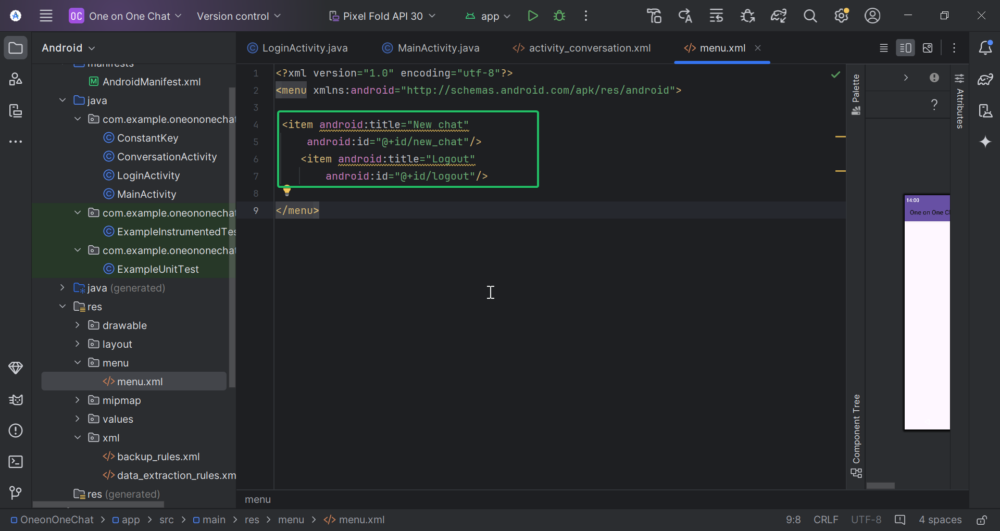
Task: Switch editor to Code-only view mode
Action: (883, 48)
